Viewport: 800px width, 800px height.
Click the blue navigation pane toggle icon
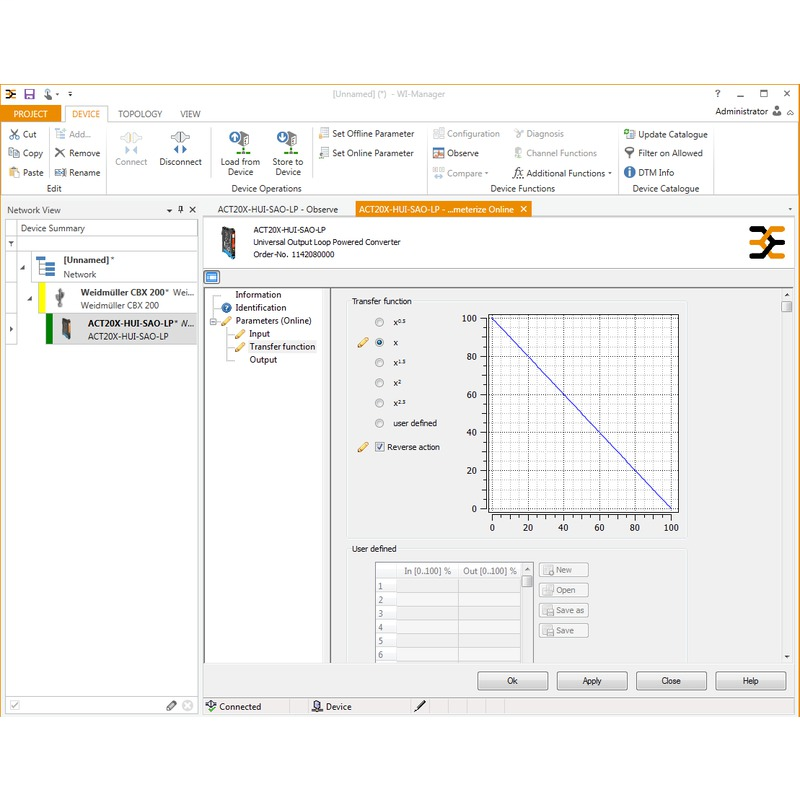point(212,277)
